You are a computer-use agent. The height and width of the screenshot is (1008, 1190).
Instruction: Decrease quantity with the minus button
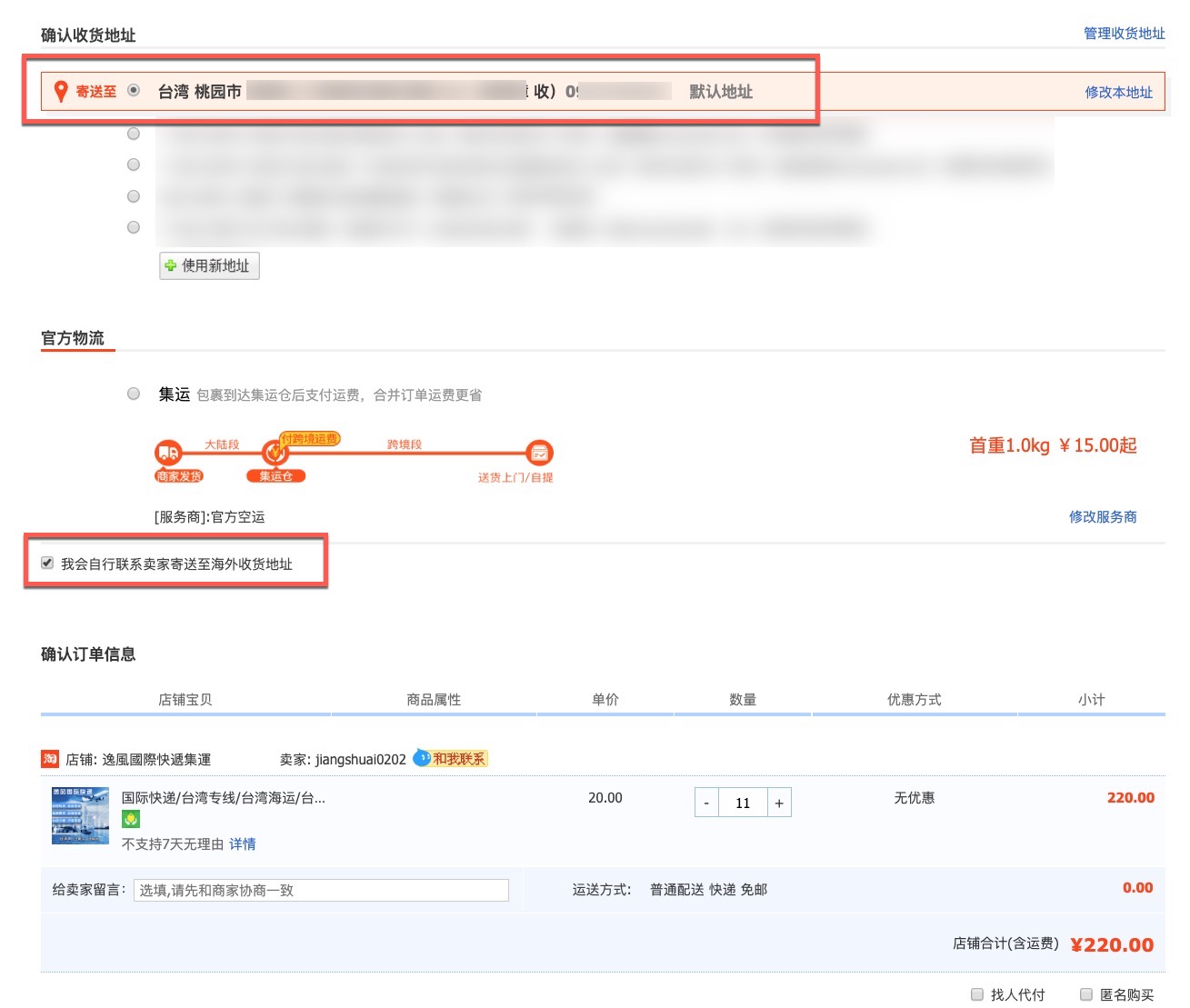point(706,803)
